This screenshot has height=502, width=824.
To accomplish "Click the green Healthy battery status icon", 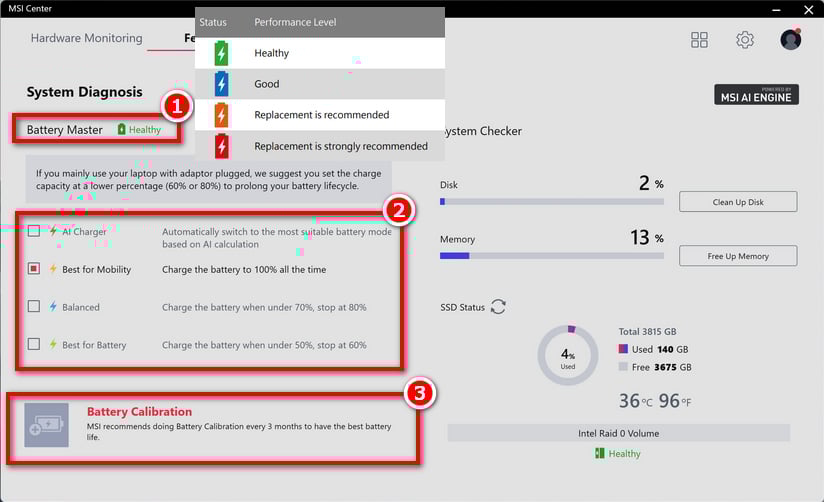I will click(221, 53).
